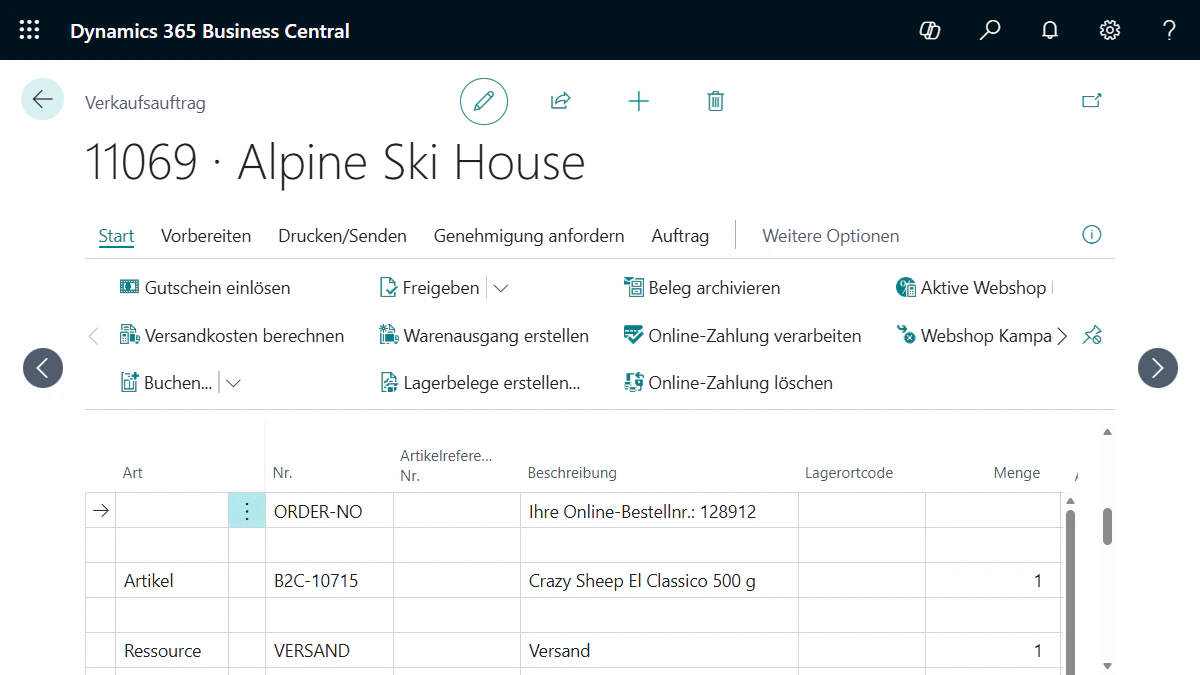Click Lagerbelege erstellen...

point(480,383)
